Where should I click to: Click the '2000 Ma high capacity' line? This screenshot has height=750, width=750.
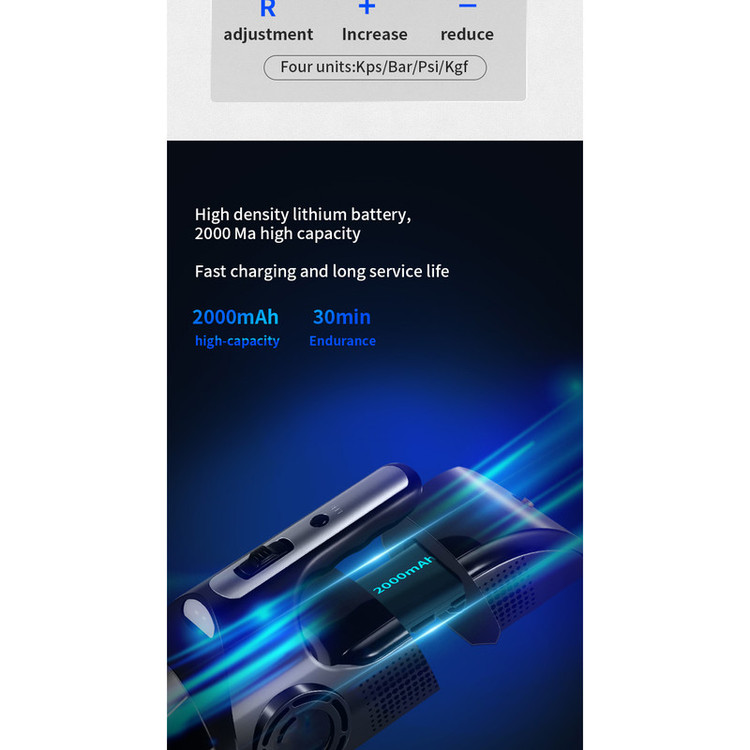pos(277,234)
